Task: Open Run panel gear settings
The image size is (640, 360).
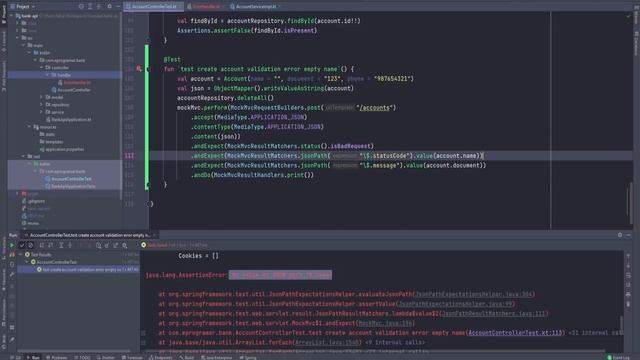Action: [620, 235]
